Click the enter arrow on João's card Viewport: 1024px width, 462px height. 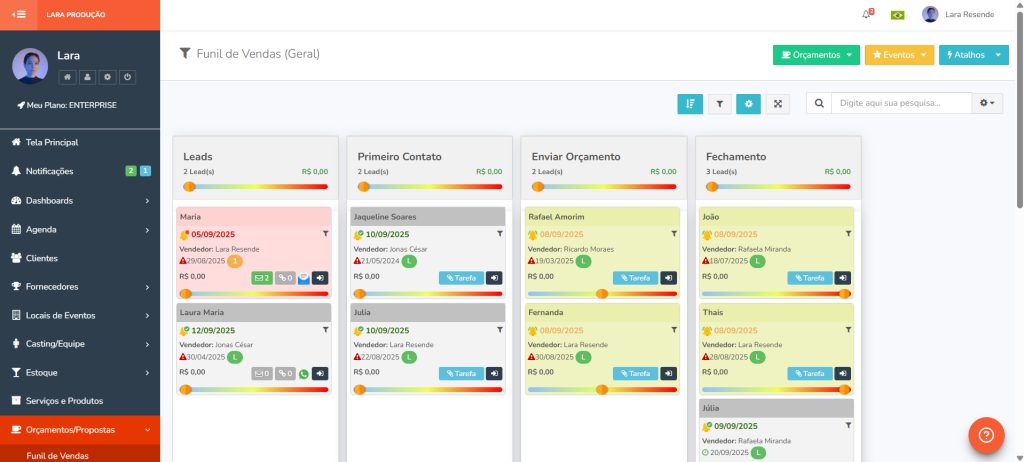(843, 278)
